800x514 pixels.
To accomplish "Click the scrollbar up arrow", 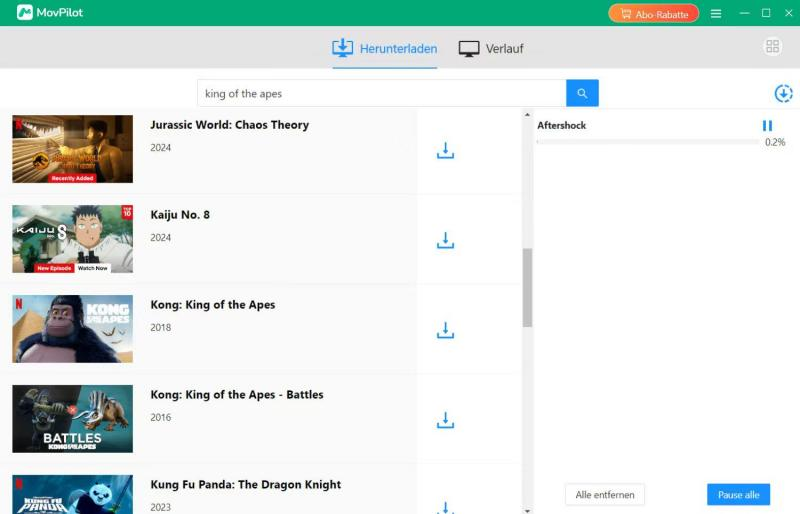I will tap(528, 115).
